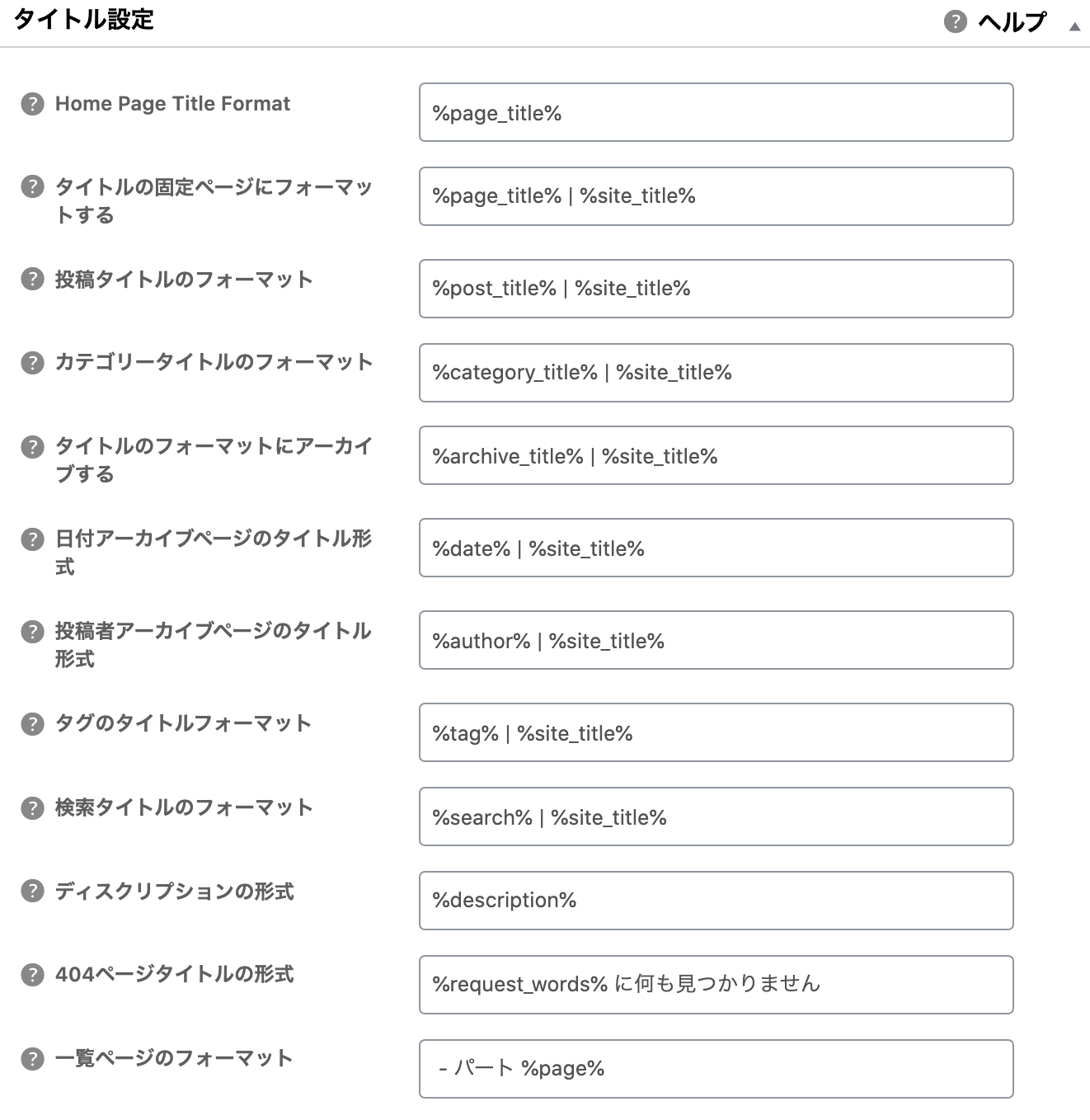Screen dimensions: 1090x1120
Task: Click help icon for カテゴリータイトルのフォーマット
Action: pos(32,363)
